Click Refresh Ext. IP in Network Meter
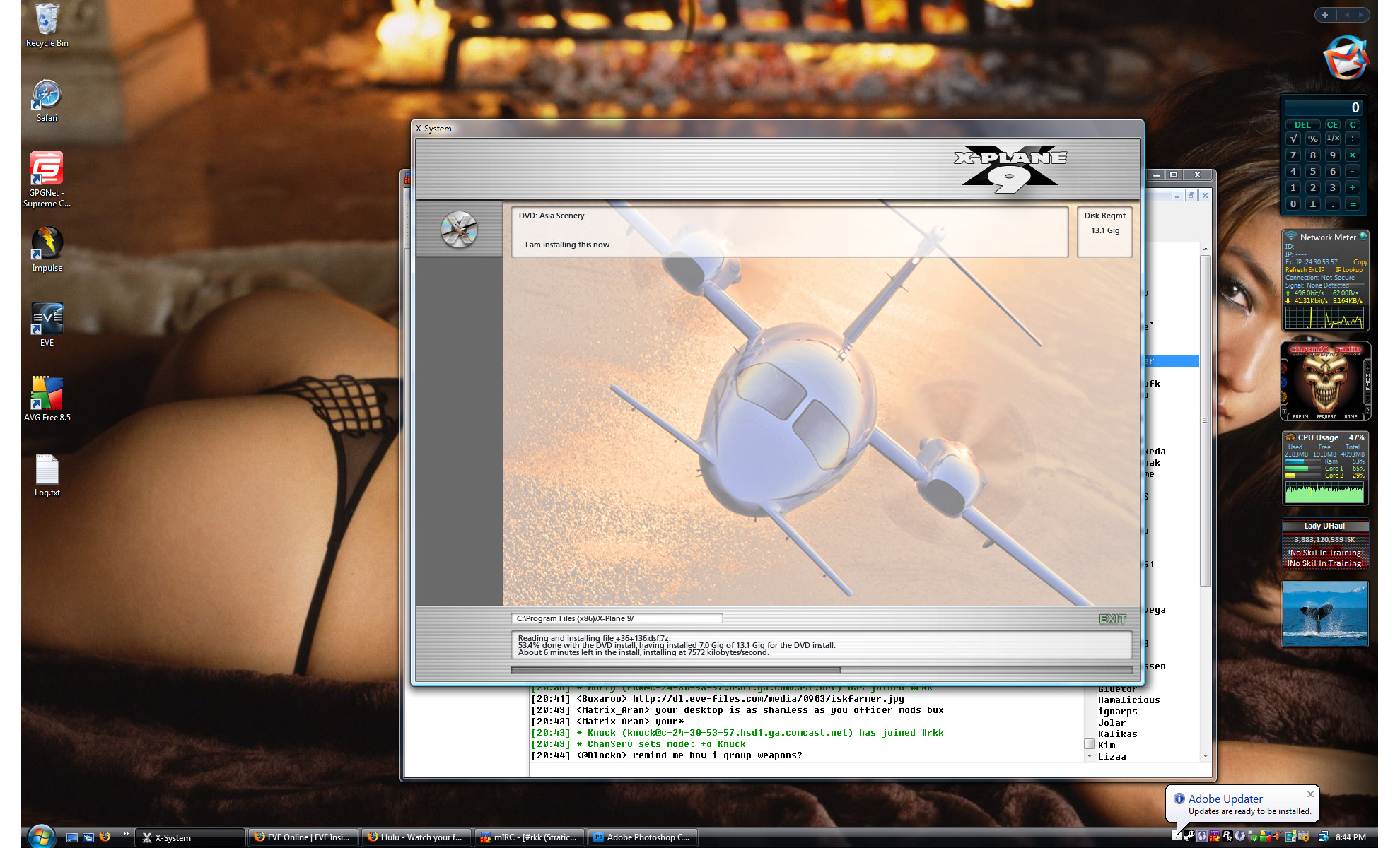The height and width of the screenshot is (848, 1400). [x=1305, y=270]
